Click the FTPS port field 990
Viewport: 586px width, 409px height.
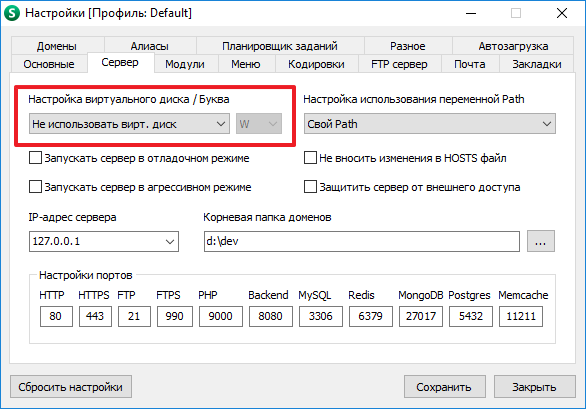pos(175,316)
